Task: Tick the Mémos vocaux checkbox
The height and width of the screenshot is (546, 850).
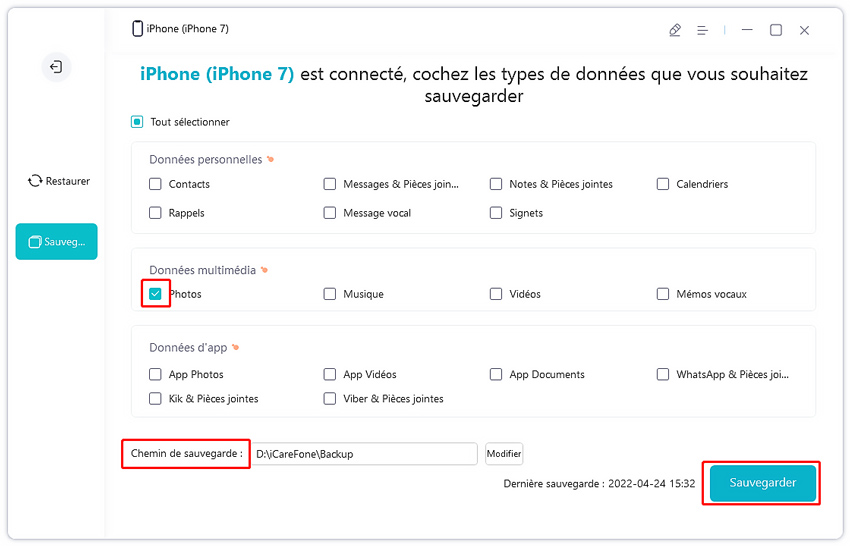Action: 663,294
